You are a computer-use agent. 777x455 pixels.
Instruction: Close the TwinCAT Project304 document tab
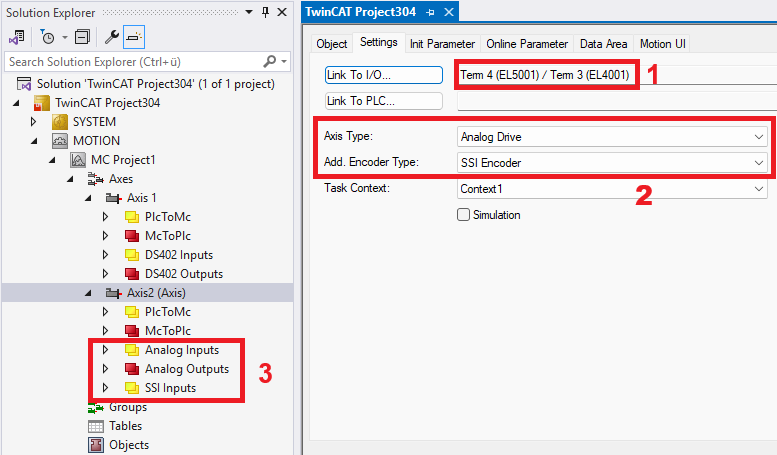[449, 12]
